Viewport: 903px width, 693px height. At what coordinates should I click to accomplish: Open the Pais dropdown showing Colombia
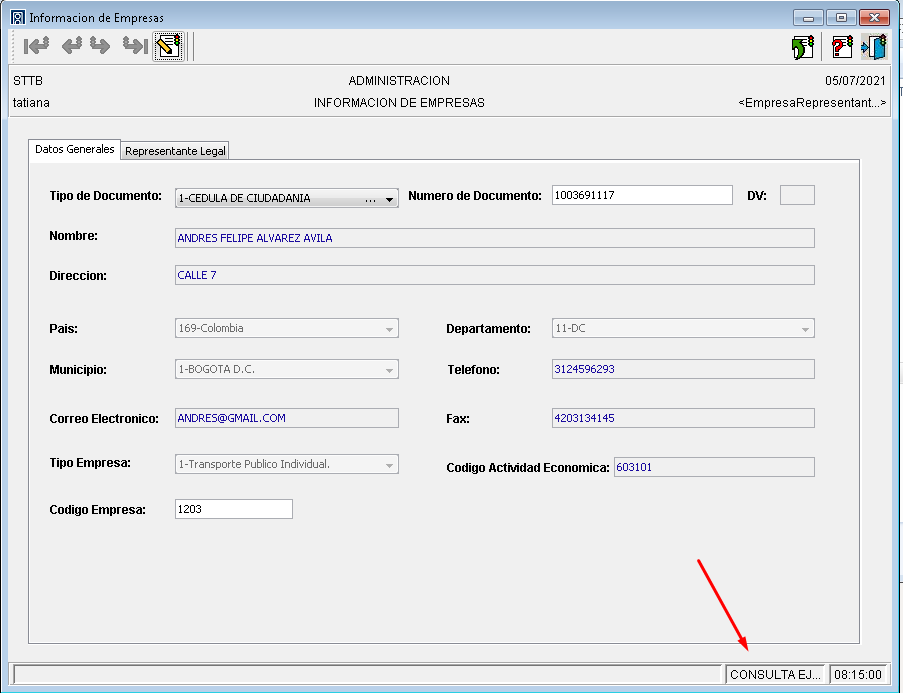[388, 328]
